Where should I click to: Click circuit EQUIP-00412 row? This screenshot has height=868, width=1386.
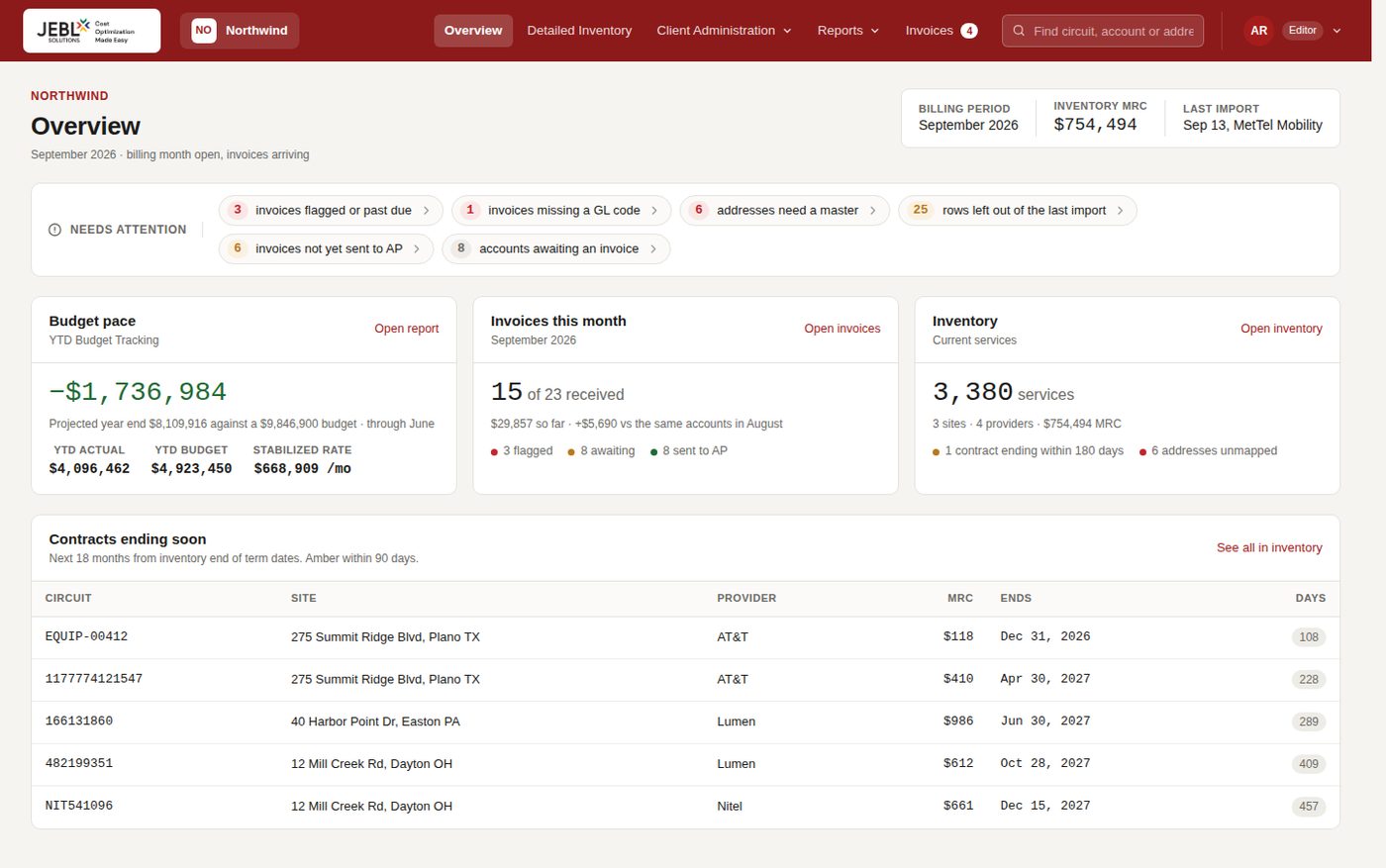[x=685, y=637]
